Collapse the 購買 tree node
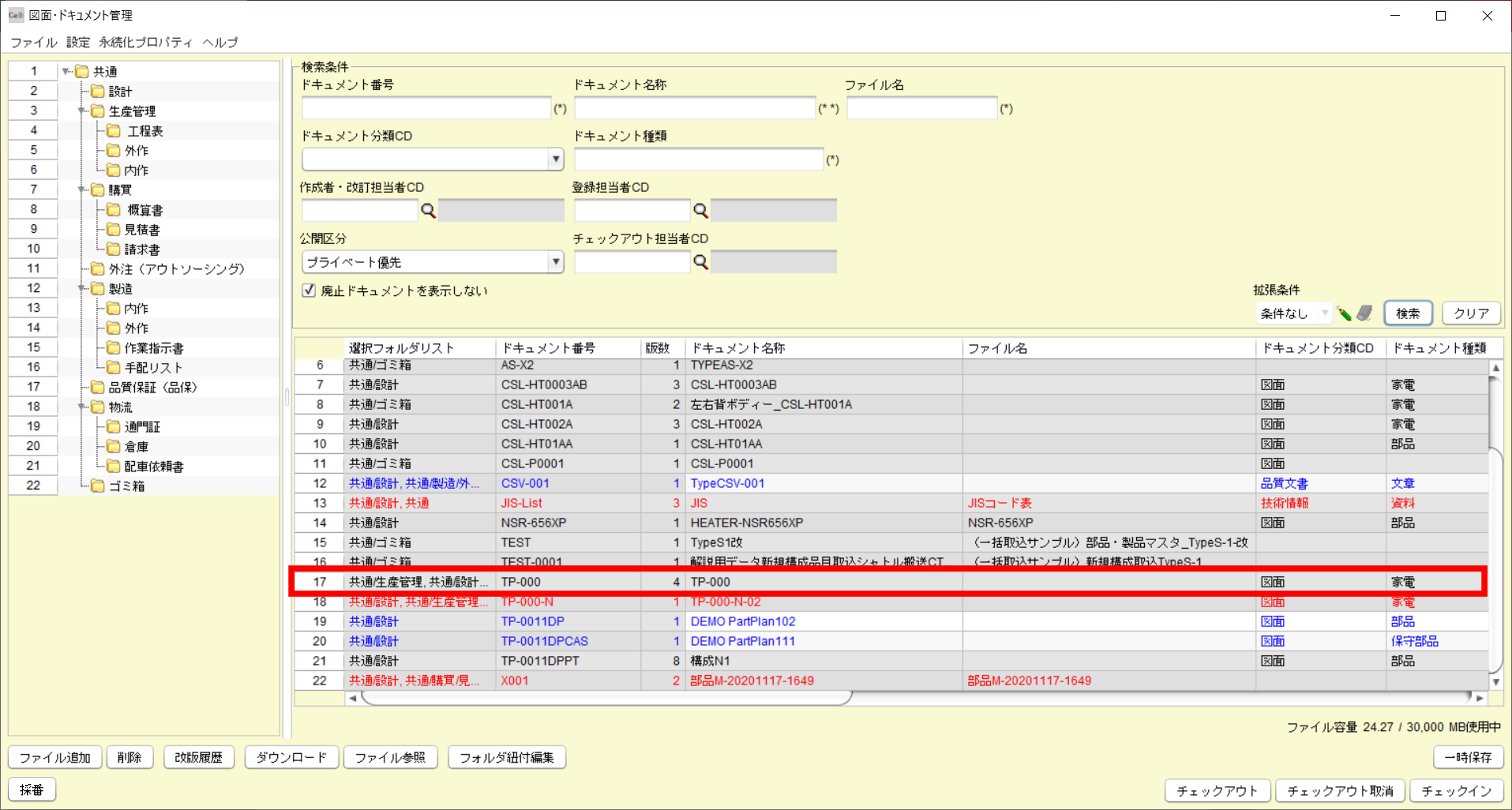The height and width of the screenshot is (810, 1512). pos(81,190)
